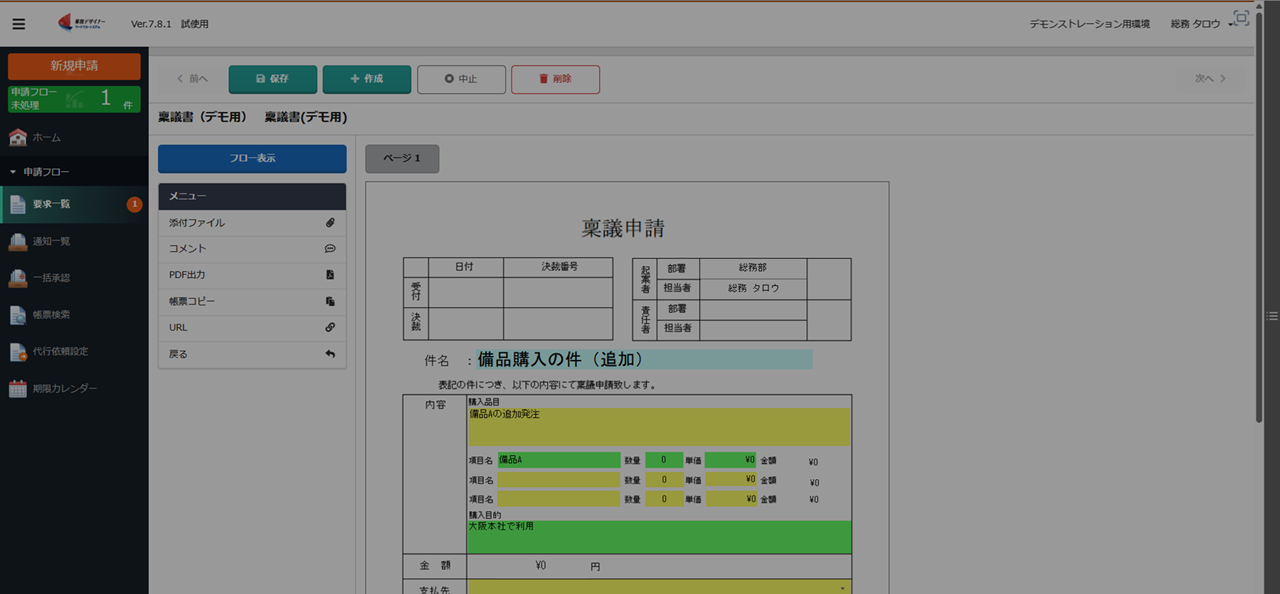Select 戻る menu entry
The image size is (1280, 594).
tap(252, 354)
